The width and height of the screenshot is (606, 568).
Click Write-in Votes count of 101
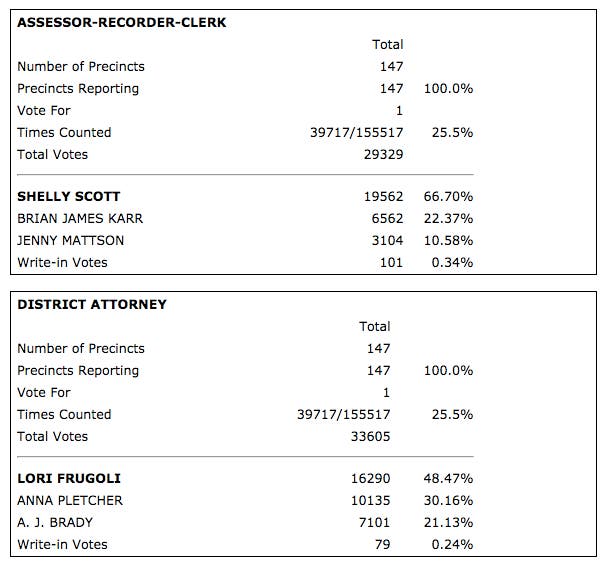pyautogui.click(x=391, y=262)
